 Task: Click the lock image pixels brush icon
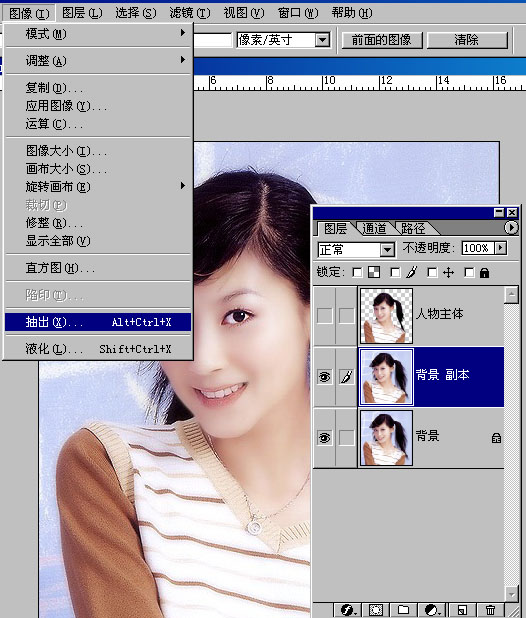[x=411, y=272]
